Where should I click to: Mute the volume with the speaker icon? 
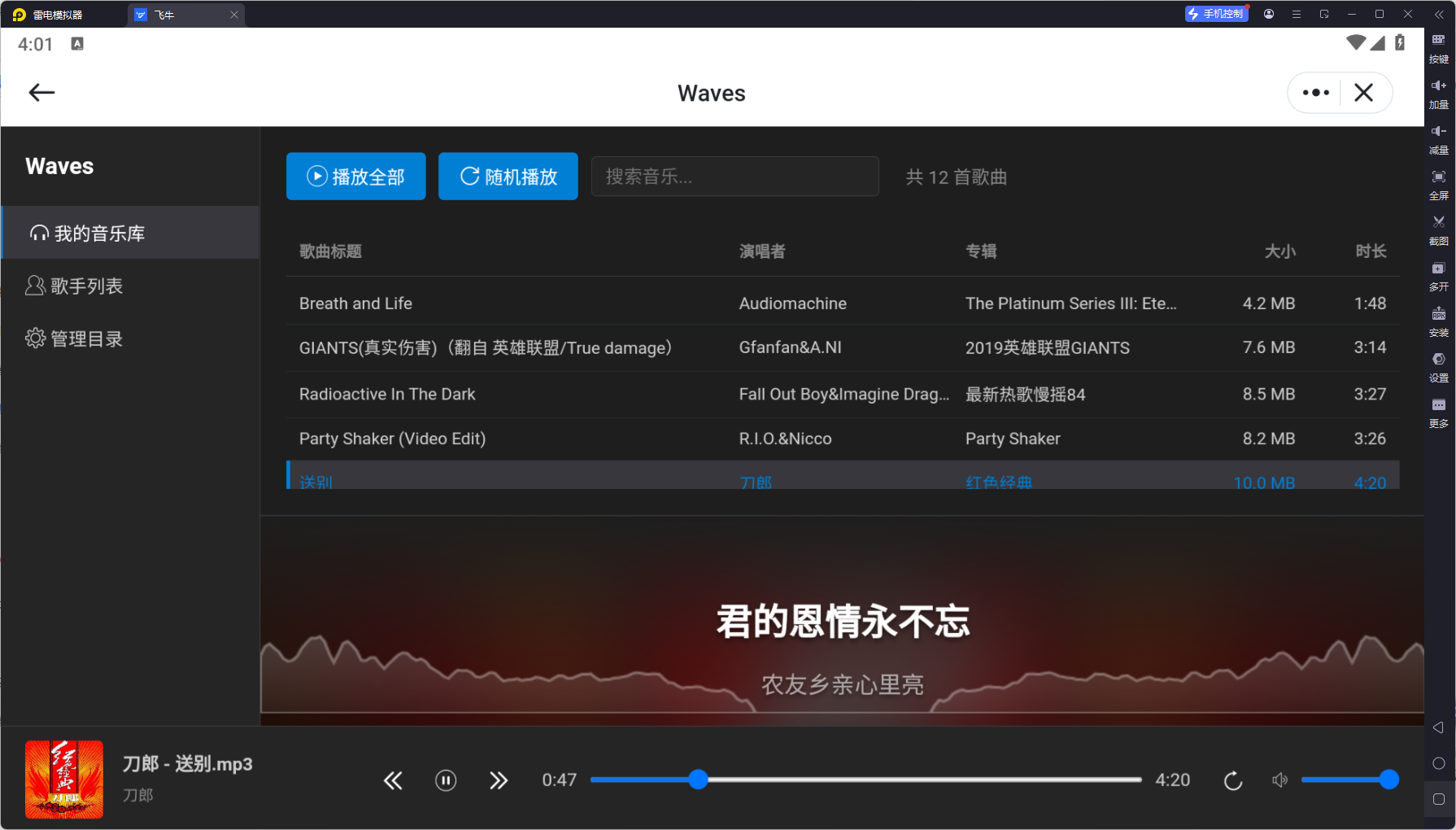pyautogui.click(x=1279, y=780)
